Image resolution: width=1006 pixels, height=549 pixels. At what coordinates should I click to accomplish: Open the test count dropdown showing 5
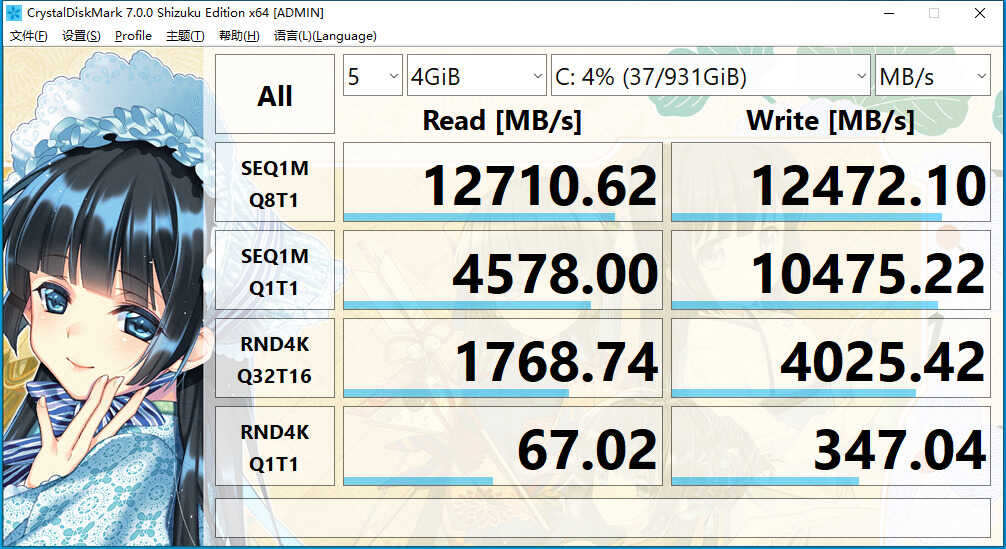point(373,76)
